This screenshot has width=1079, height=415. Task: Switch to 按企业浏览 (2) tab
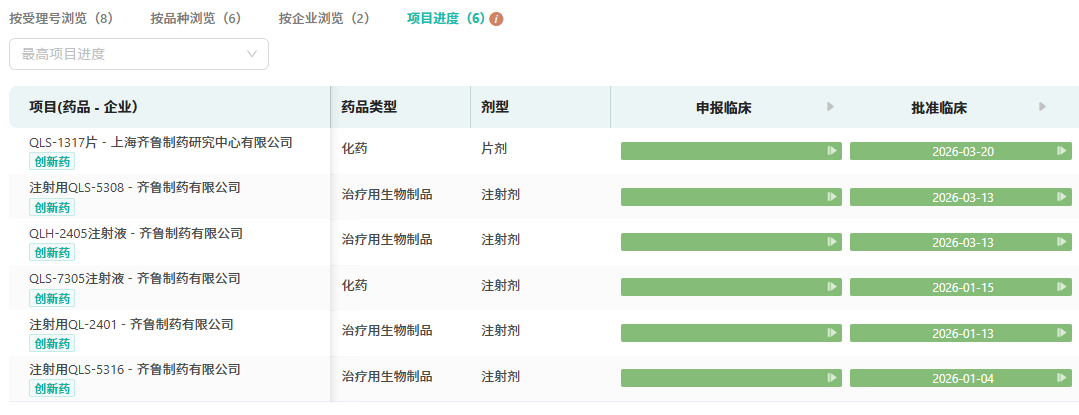click(x=324, y=19)
